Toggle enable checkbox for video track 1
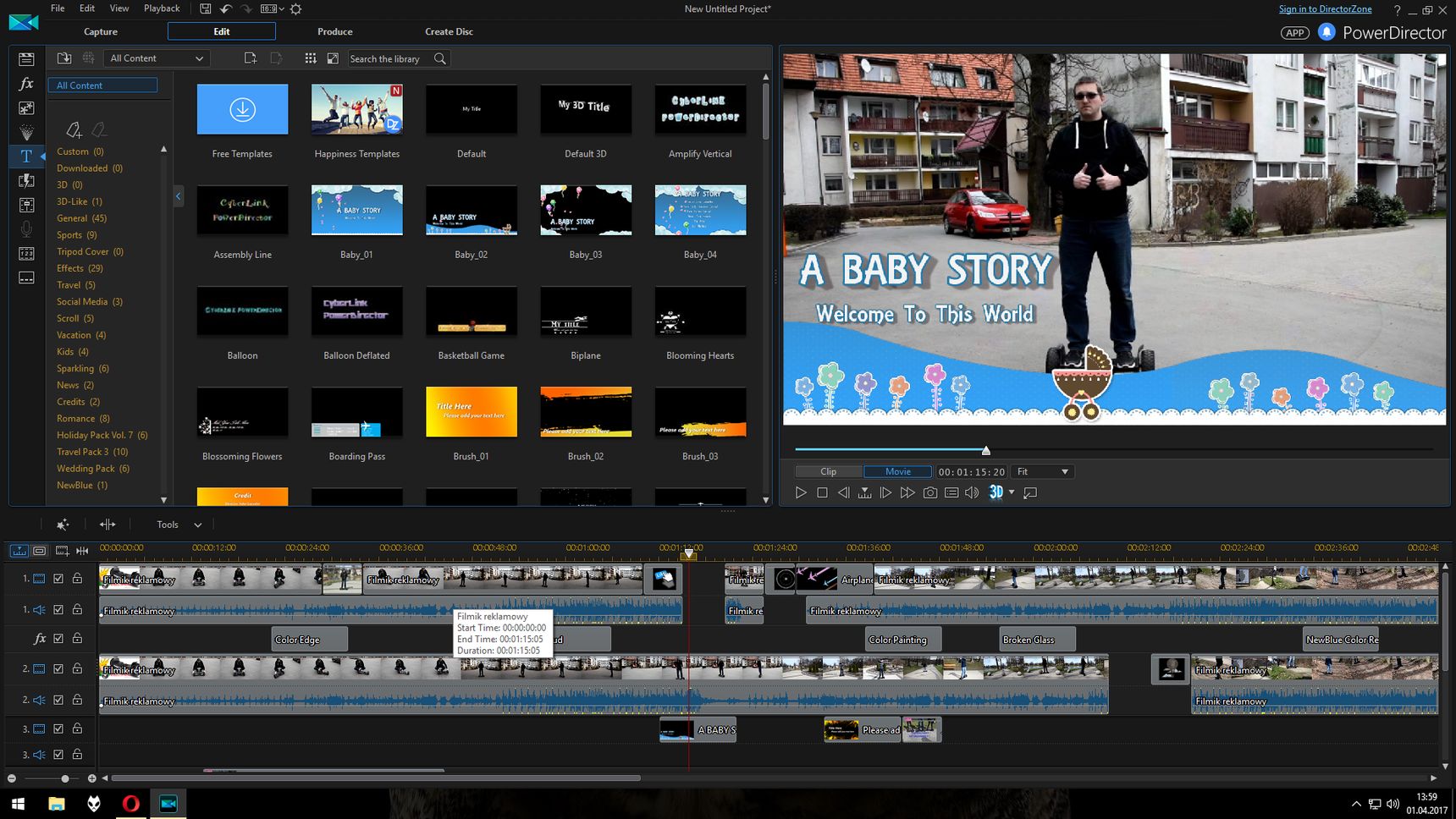The width and height of the screenshot is (1456, 819). click(58, 579)
